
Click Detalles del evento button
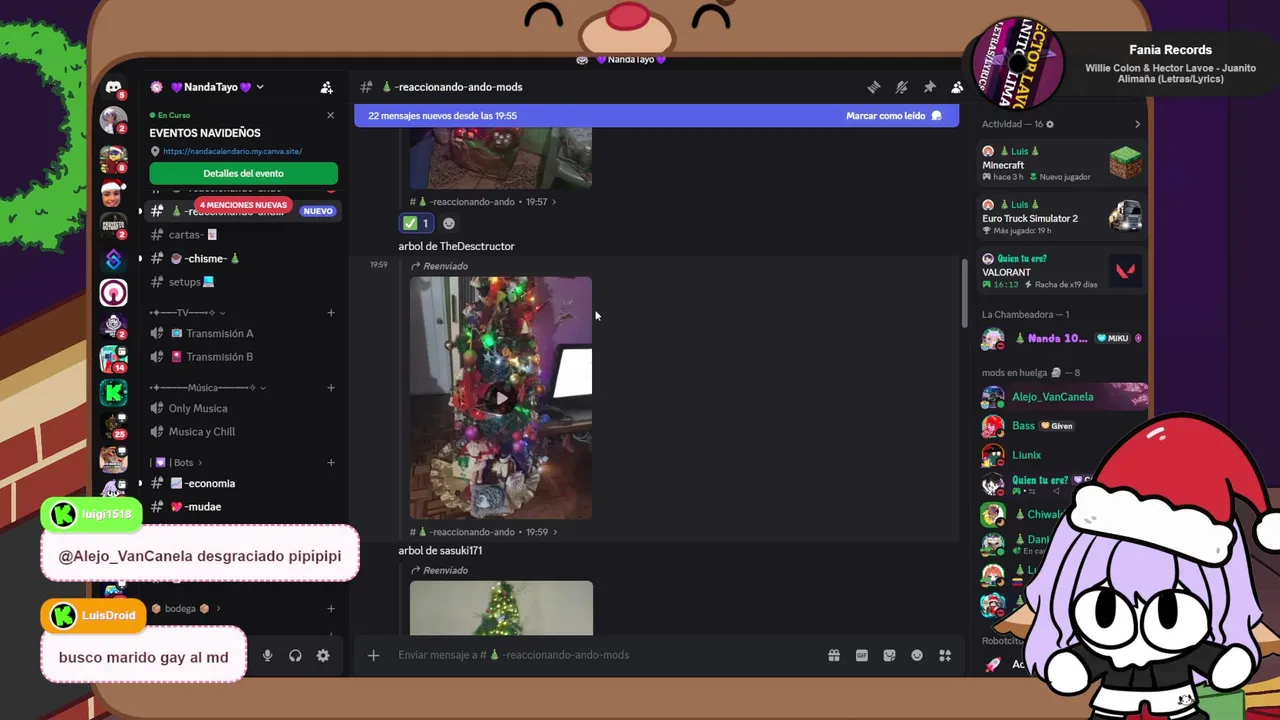(x=243, y=173)
